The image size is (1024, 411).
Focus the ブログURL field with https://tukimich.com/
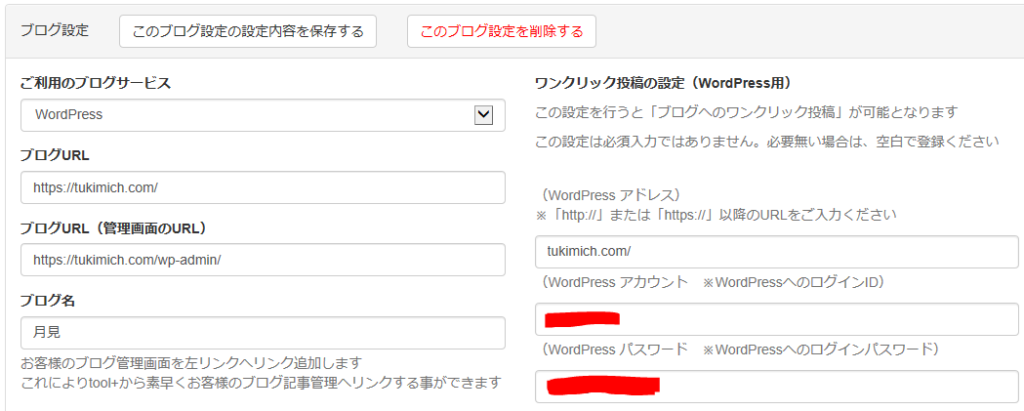[x=263, y=188]
